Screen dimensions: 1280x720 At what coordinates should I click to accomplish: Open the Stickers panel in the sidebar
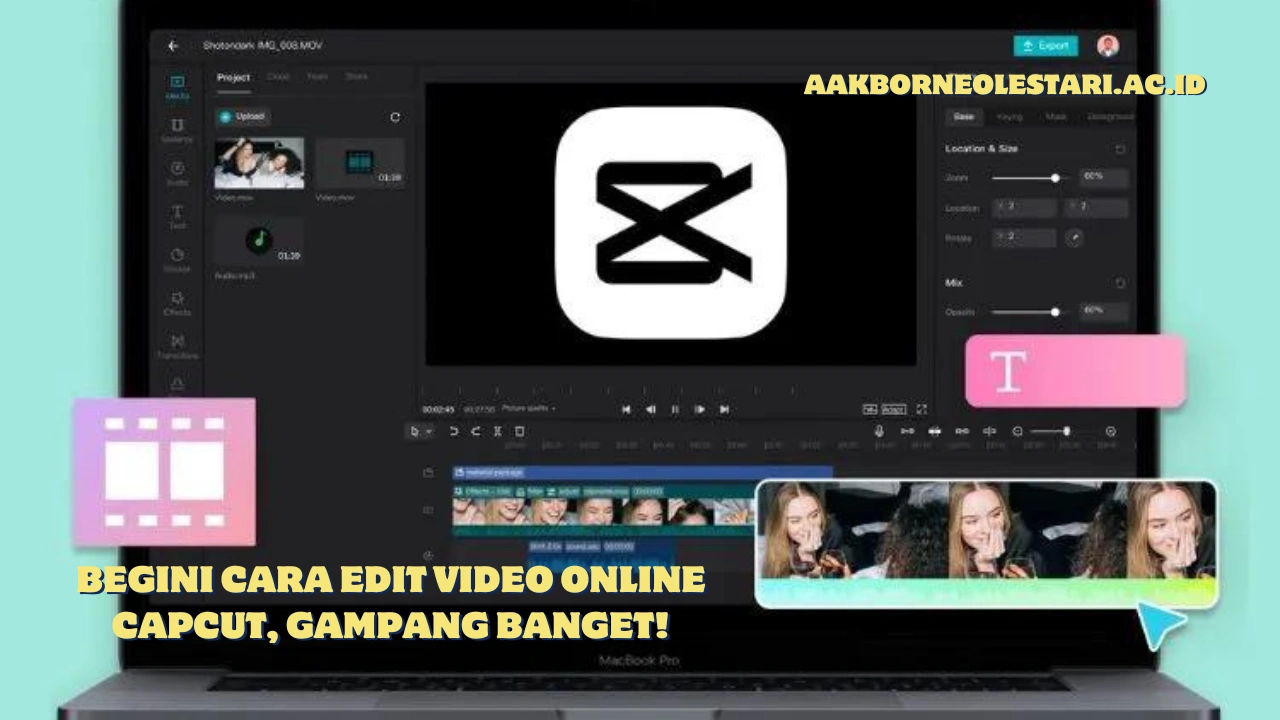(177, 260)
